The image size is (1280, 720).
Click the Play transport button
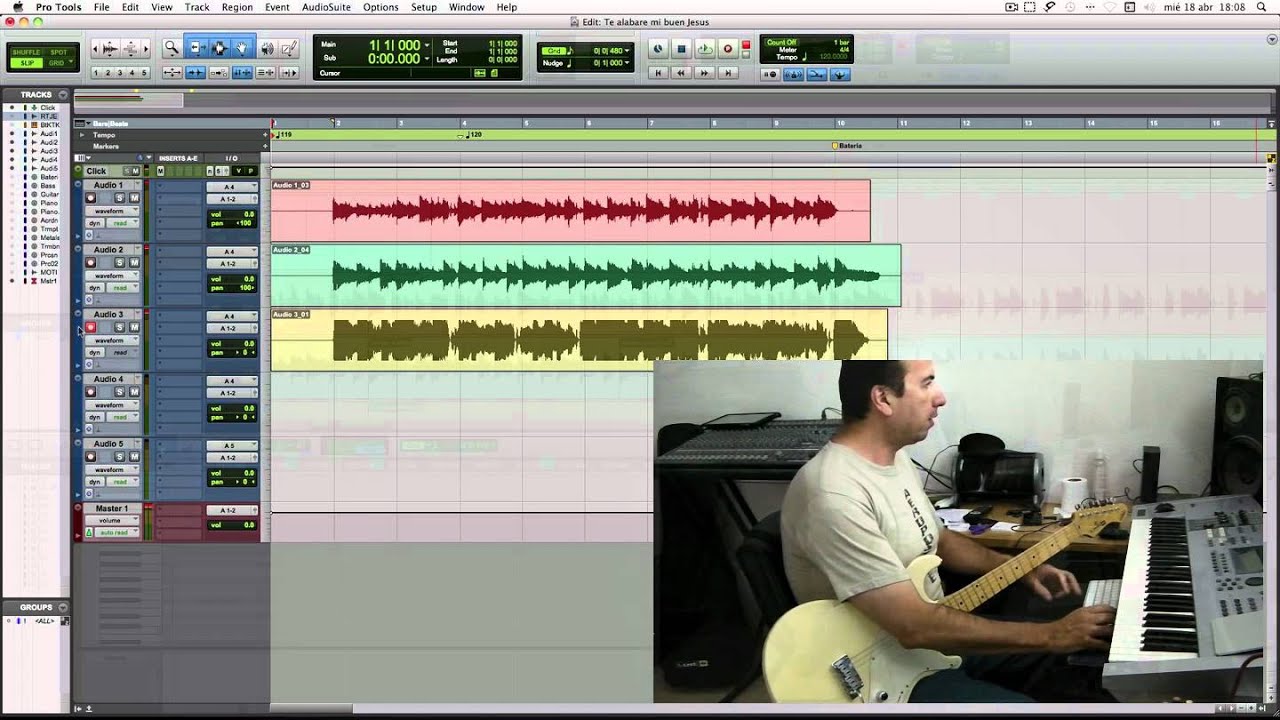(x=705, y=49)
